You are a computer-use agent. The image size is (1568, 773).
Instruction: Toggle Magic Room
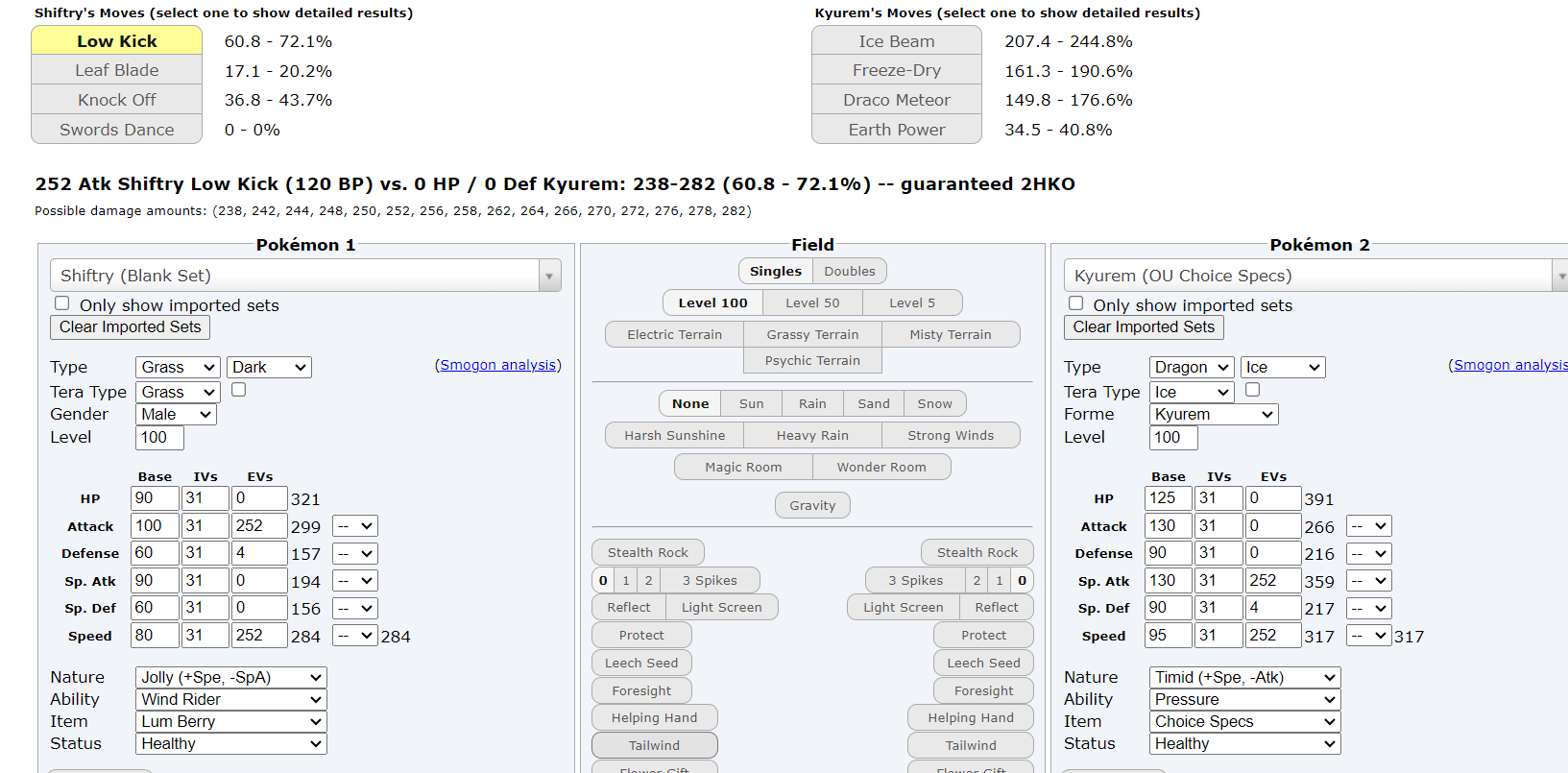(743, 467)
